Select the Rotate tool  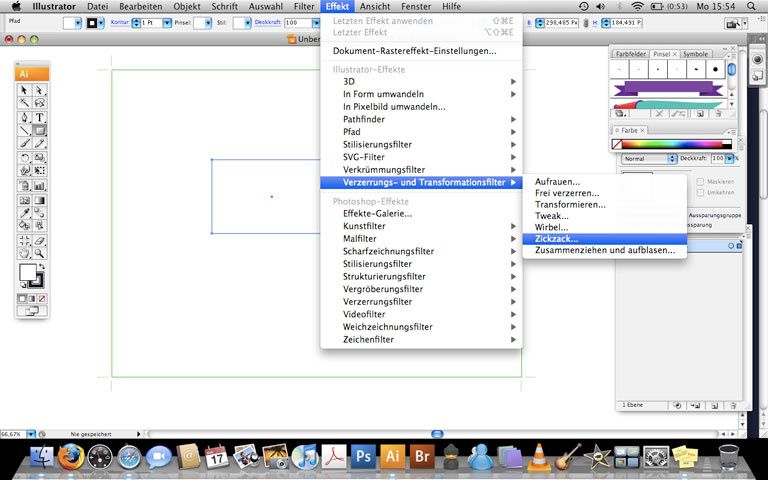click(x=24, y=158)
